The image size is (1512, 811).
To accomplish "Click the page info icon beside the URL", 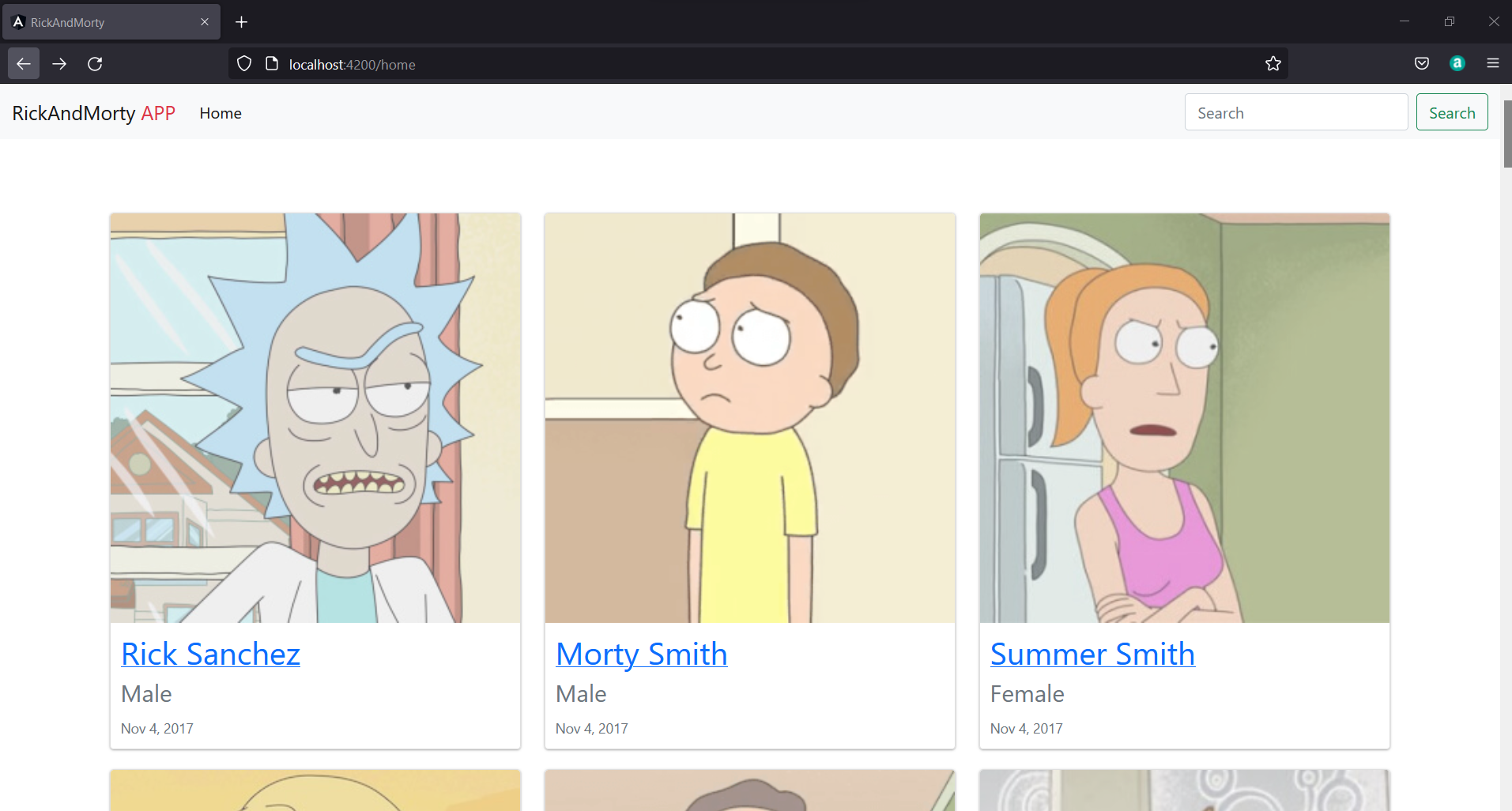I will click(x=272, y=64).
